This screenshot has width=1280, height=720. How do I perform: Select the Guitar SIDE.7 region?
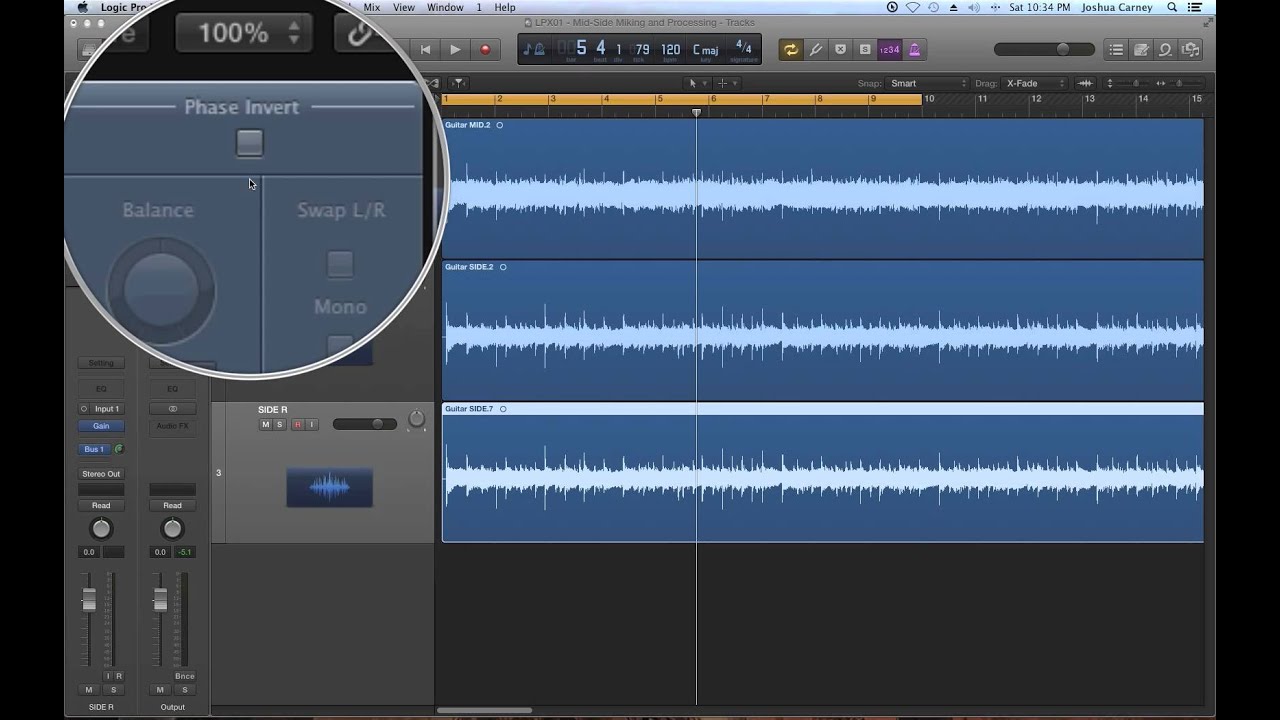pos(822,472)
